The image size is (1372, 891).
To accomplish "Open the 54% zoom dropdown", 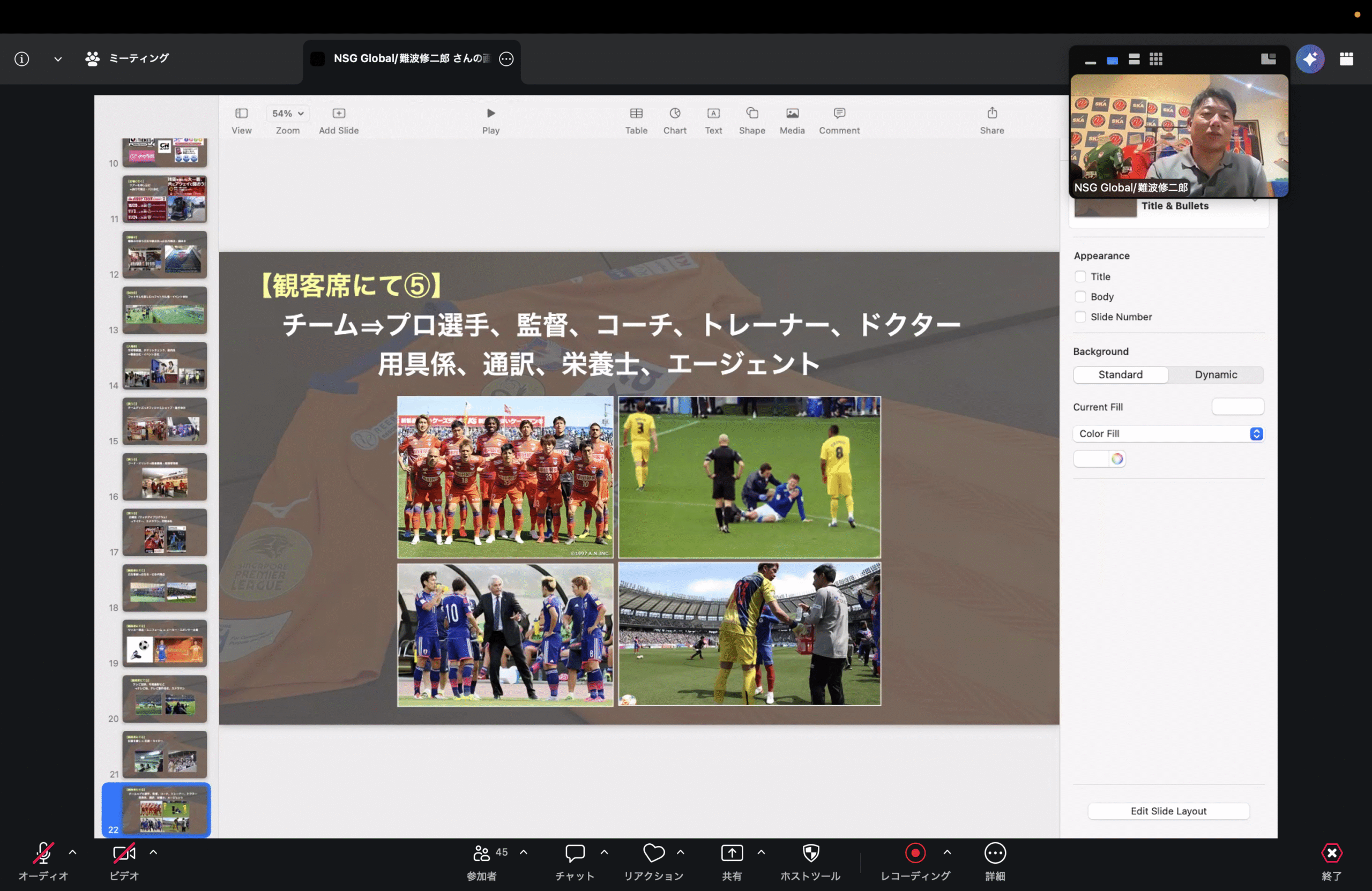I will click(288, 114).
